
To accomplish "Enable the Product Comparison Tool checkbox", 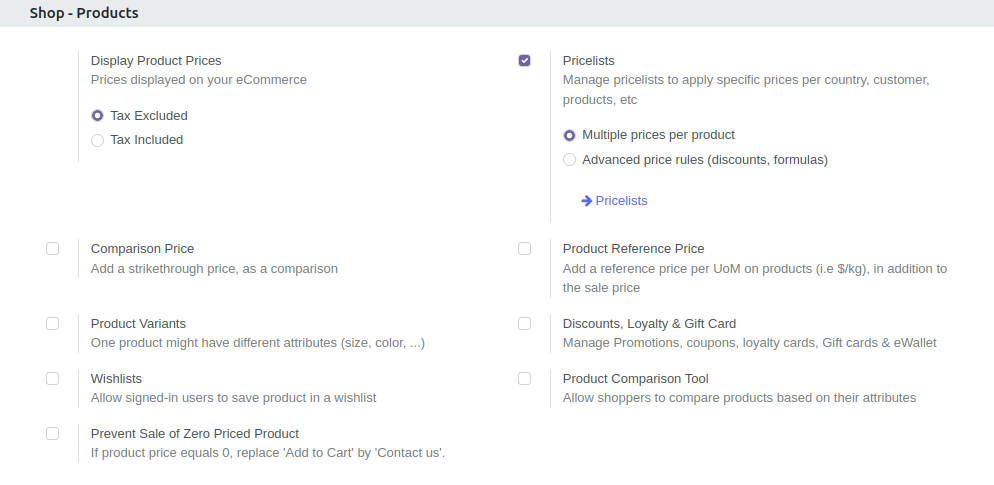I will pos(524,378).
